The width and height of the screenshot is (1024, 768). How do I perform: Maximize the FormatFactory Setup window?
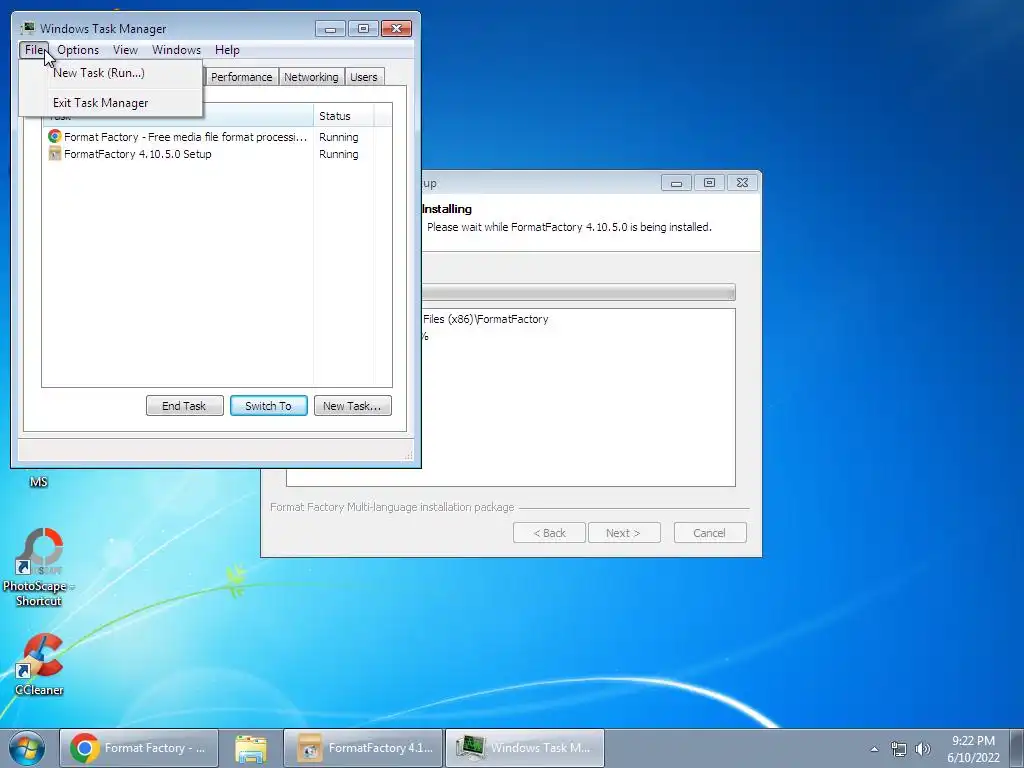point(709,183)
